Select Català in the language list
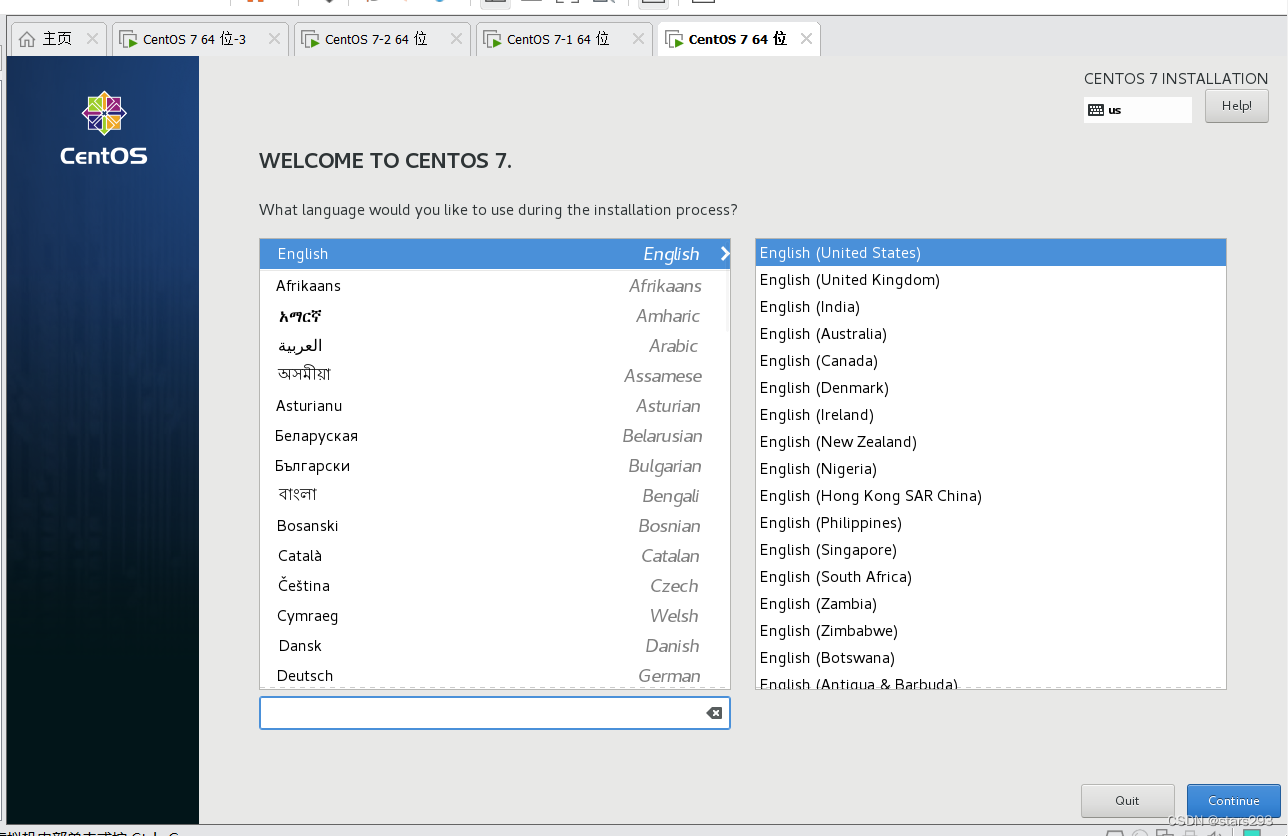 point(494,556)
